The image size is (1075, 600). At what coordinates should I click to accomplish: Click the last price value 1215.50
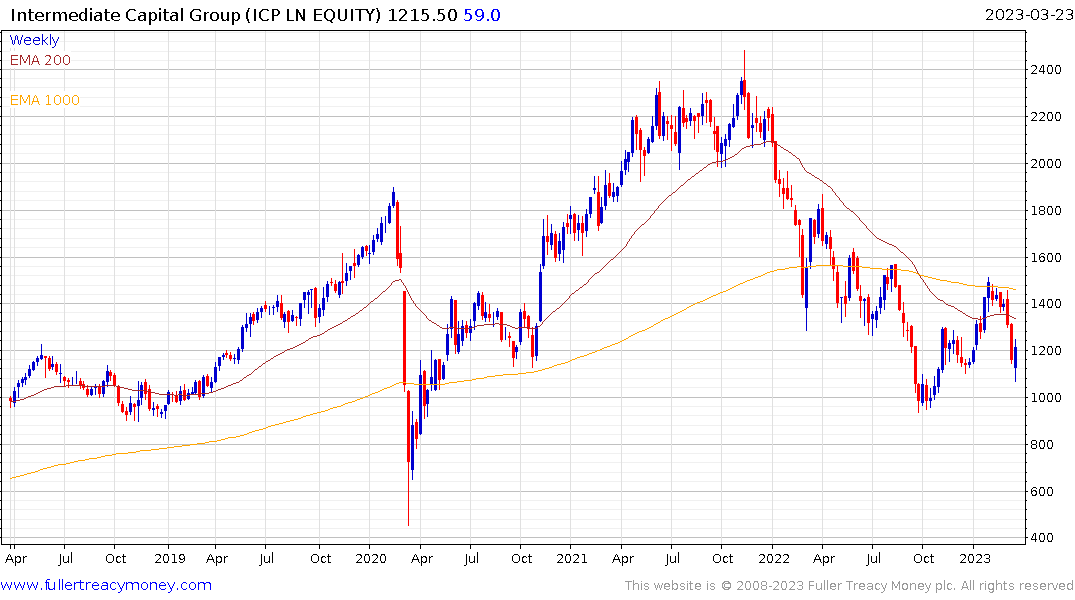[422, 15]
